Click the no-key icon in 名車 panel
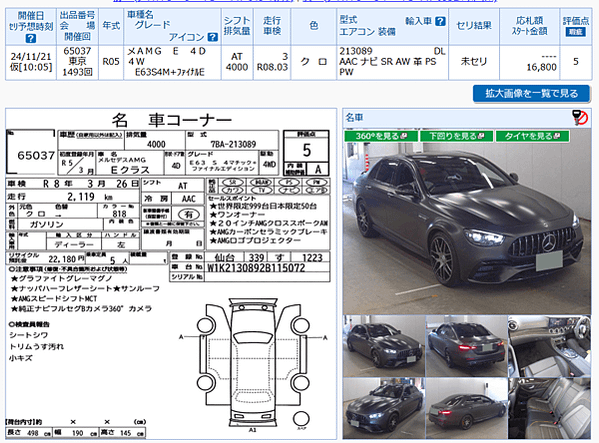 (x=580, y=118)
